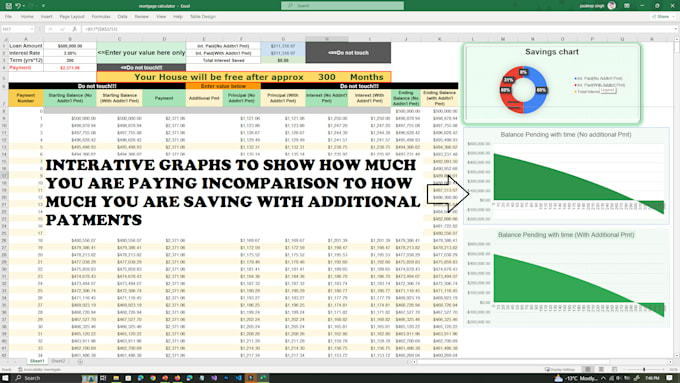Click the Save icon in the title bar
The width and height of the screenshot is (680, 383).
coord(9,6)
